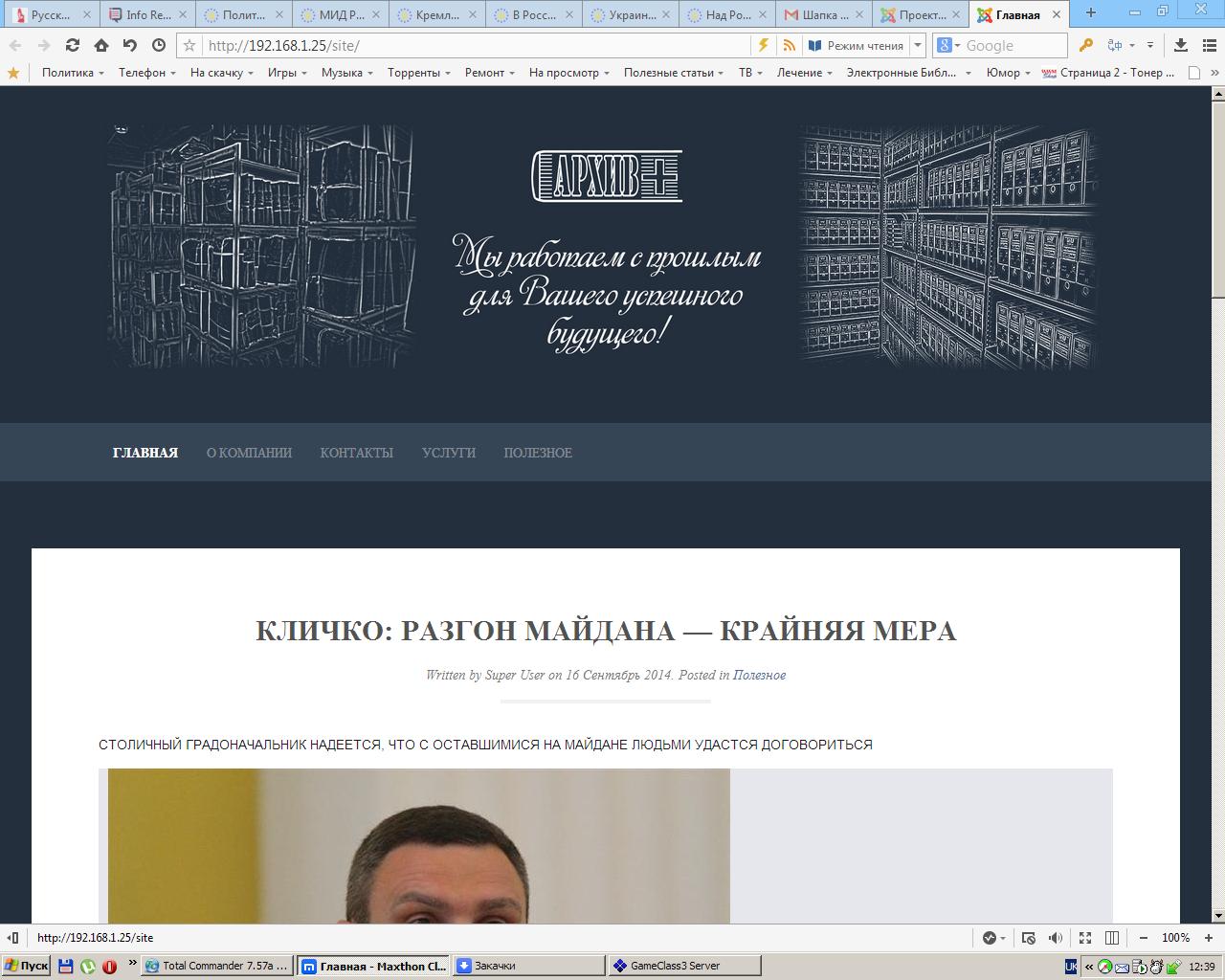Bookmark the page with the star in the address bar
1225x980 pixels.
(x=189, y=45)
